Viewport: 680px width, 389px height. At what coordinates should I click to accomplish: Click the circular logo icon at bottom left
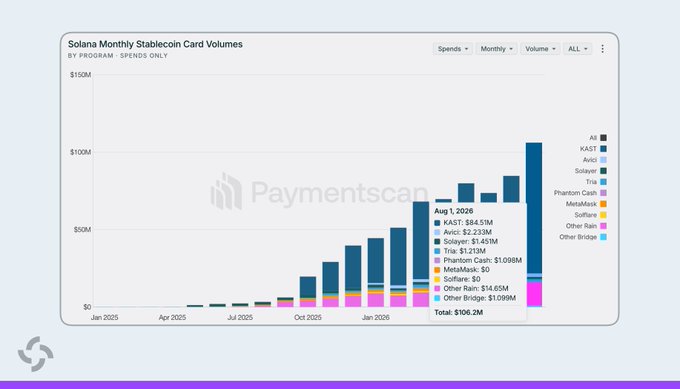[36, 354]
